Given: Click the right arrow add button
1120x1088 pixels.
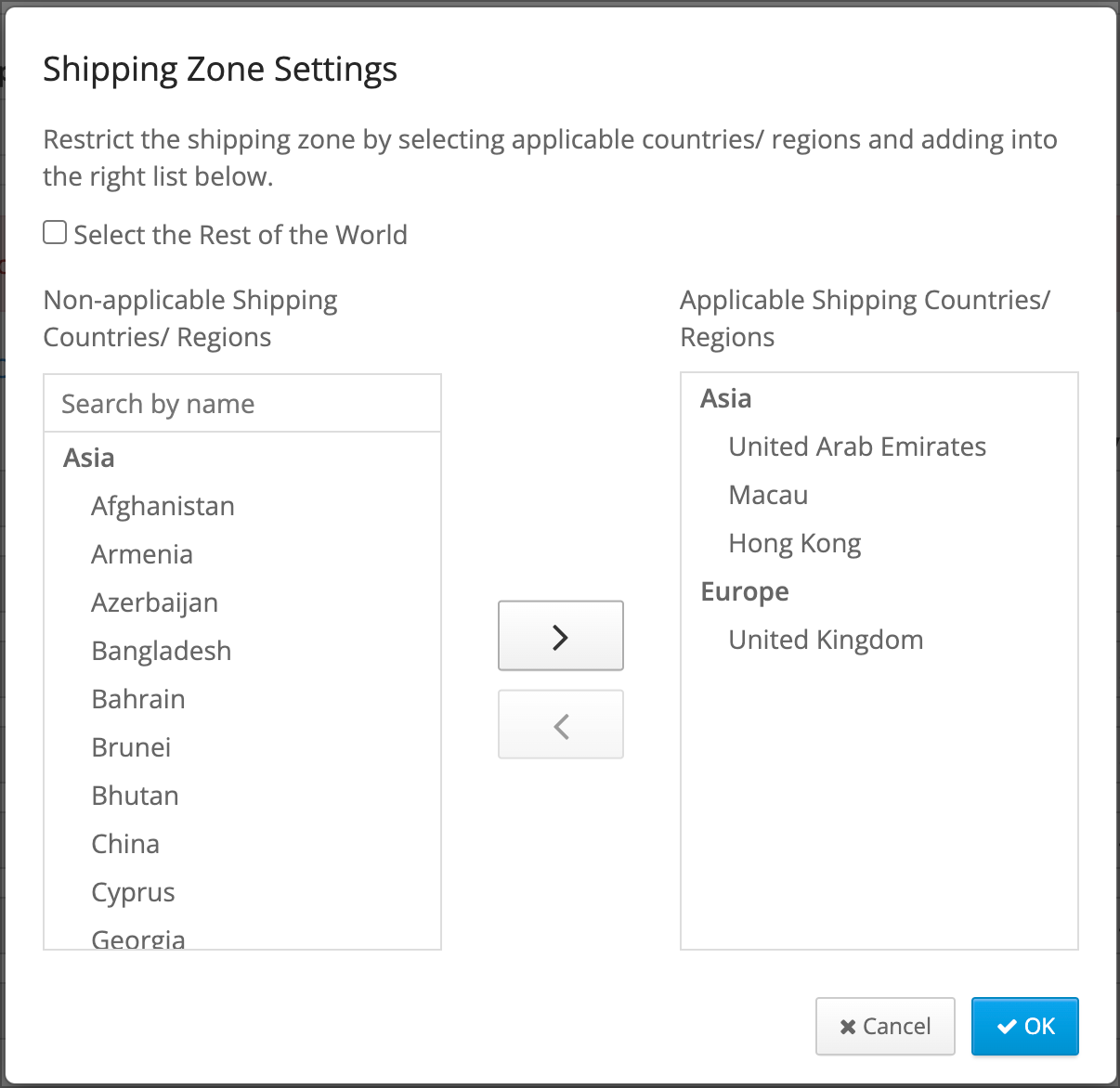Looking at the screenshot, I should point(560,636).
